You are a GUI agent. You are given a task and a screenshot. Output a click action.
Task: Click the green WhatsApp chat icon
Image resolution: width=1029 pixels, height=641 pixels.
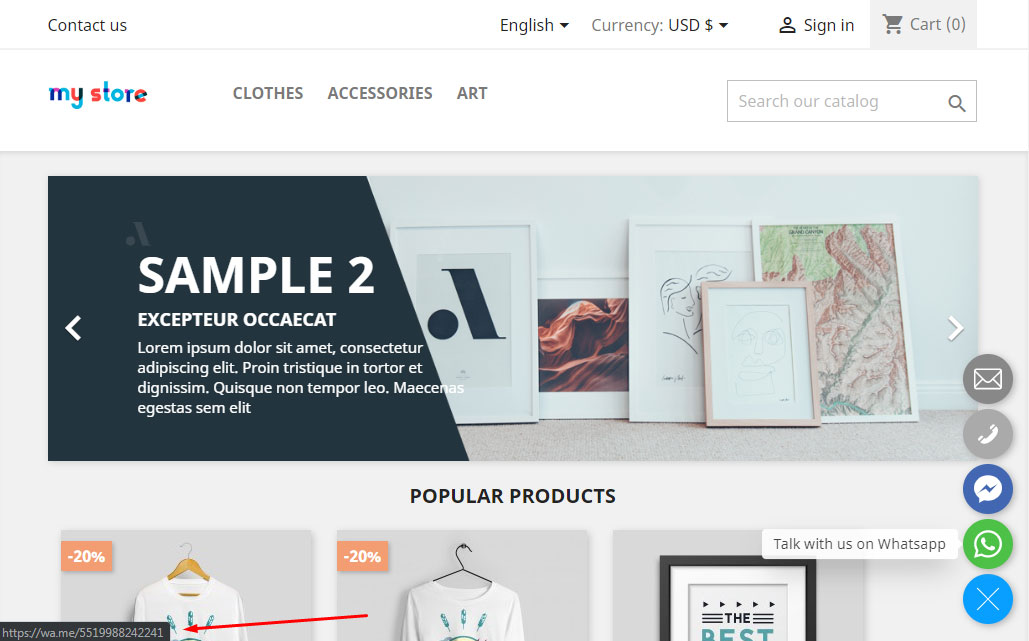tap(988, 544)
